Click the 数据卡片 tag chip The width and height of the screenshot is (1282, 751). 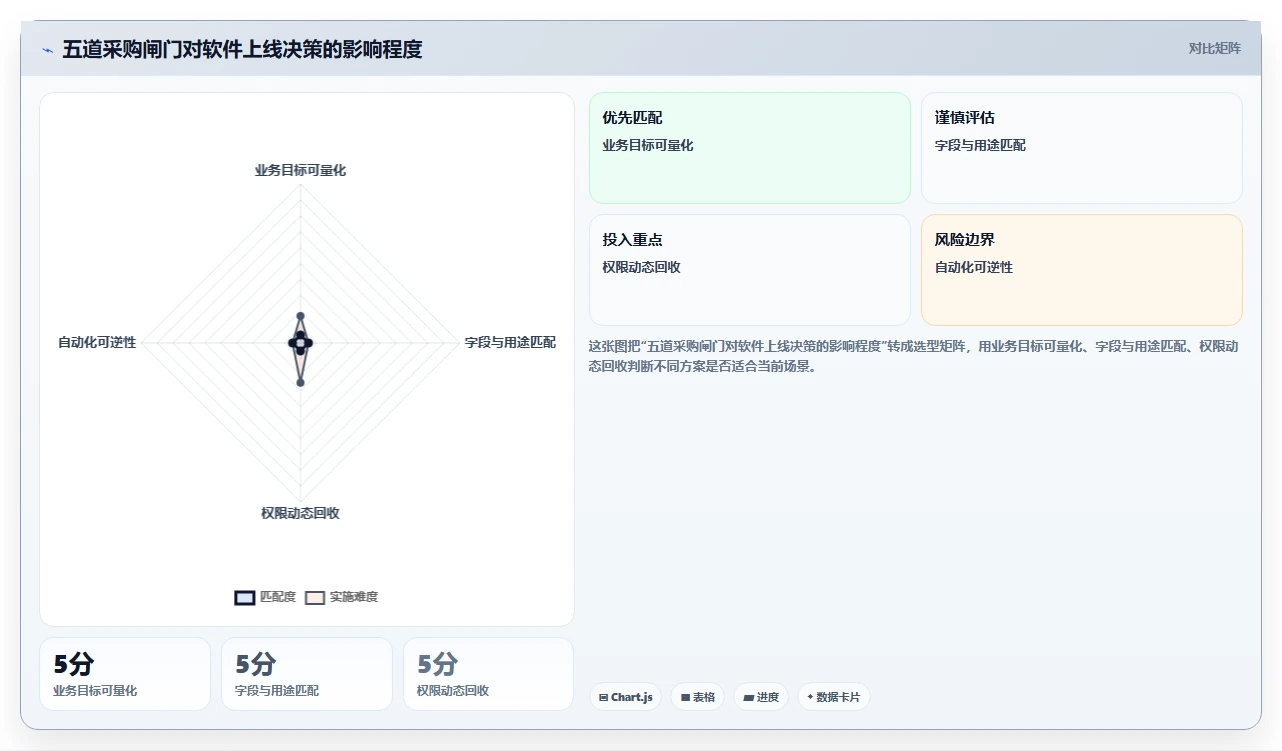(x=834, y=697)
